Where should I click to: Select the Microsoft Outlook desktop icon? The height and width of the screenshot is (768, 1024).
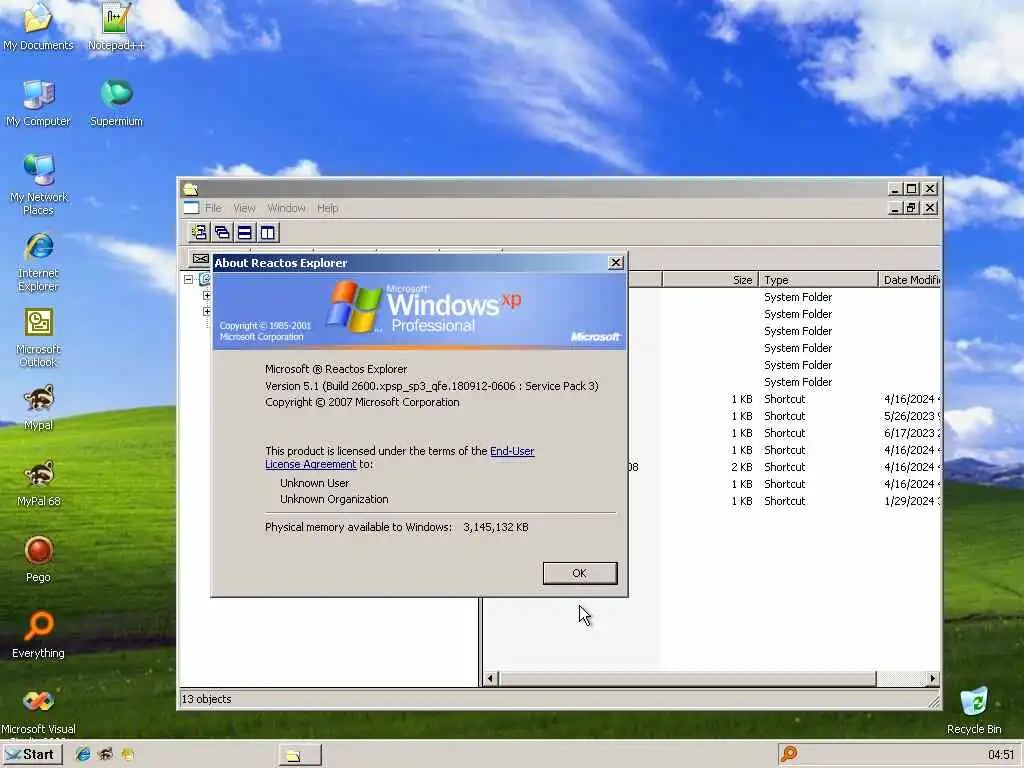(39, 338)
